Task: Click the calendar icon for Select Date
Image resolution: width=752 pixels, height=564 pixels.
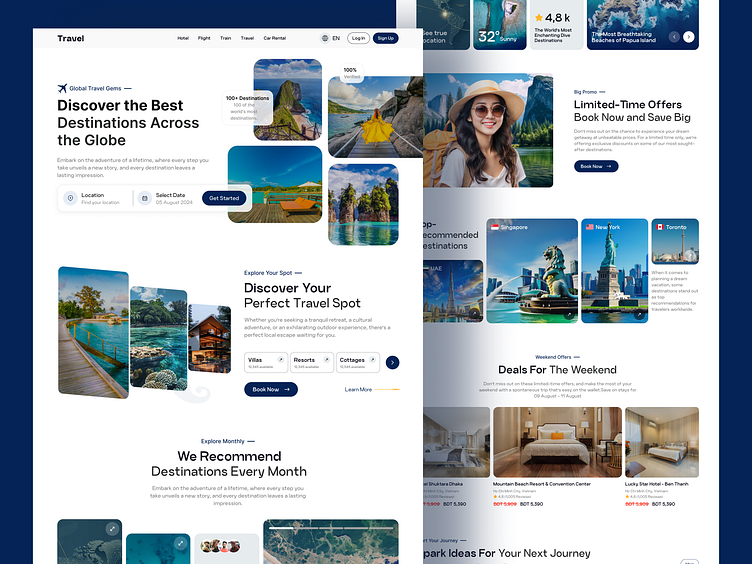Action: point(144,198)
